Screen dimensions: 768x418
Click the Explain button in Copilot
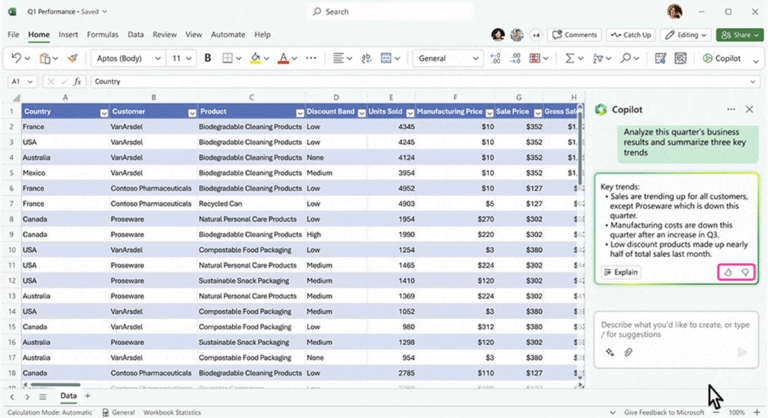tap(621, 272)
